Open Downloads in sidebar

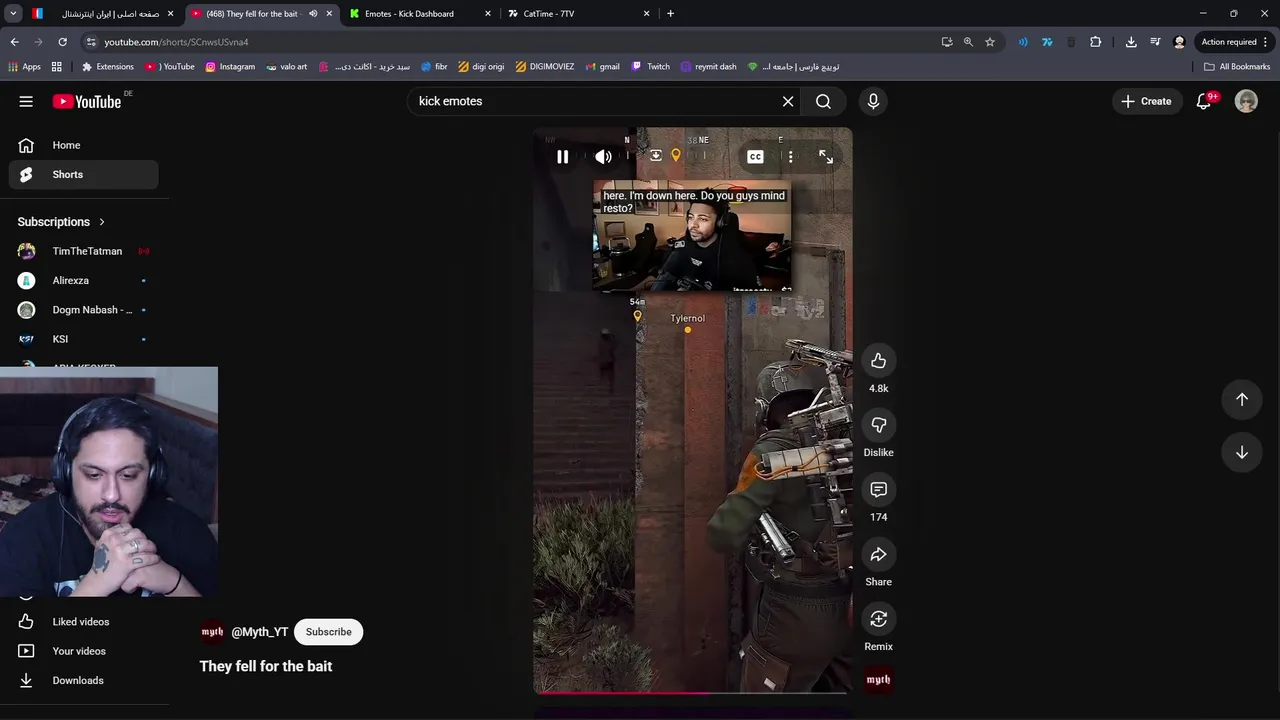tap(84, 680)
